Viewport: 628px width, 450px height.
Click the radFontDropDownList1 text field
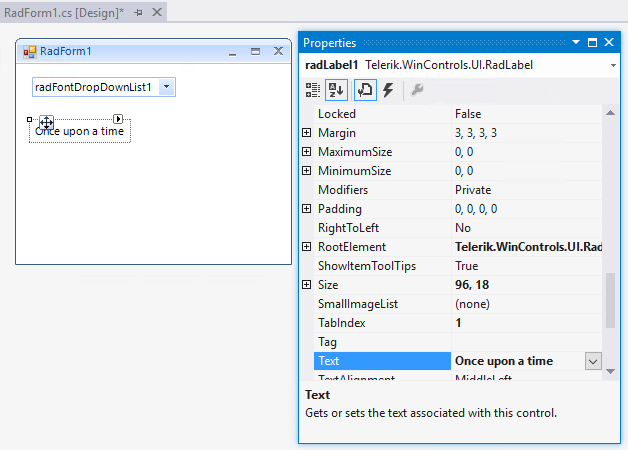(95, 87)
